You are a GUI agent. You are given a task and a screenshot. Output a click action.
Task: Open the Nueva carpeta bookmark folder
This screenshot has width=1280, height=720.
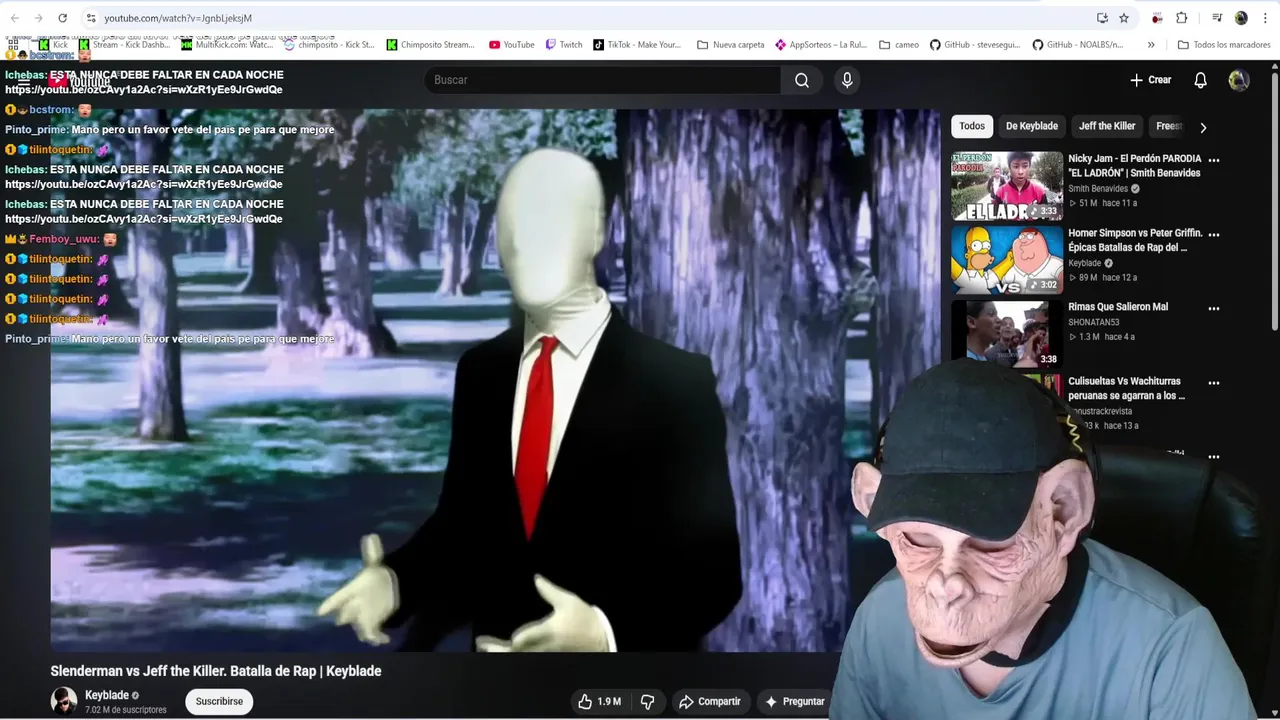click(731, 44)
